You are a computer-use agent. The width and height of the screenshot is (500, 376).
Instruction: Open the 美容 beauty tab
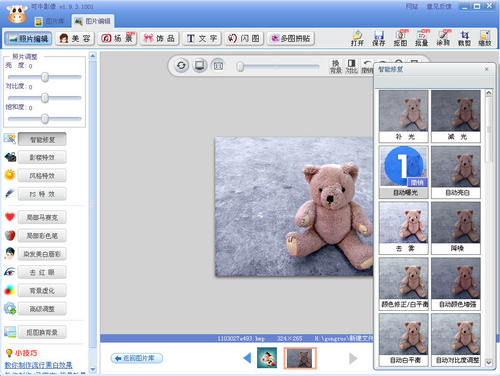[75, 39]
